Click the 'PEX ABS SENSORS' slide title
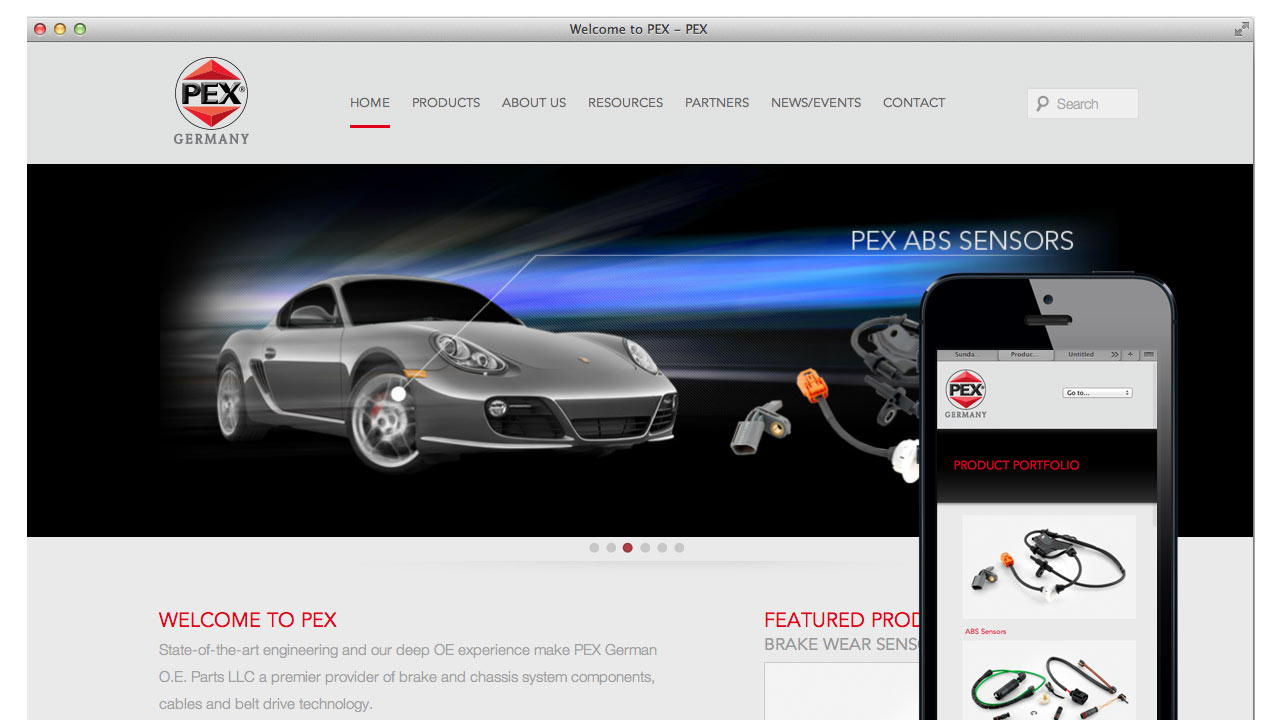 click(962, 240)
